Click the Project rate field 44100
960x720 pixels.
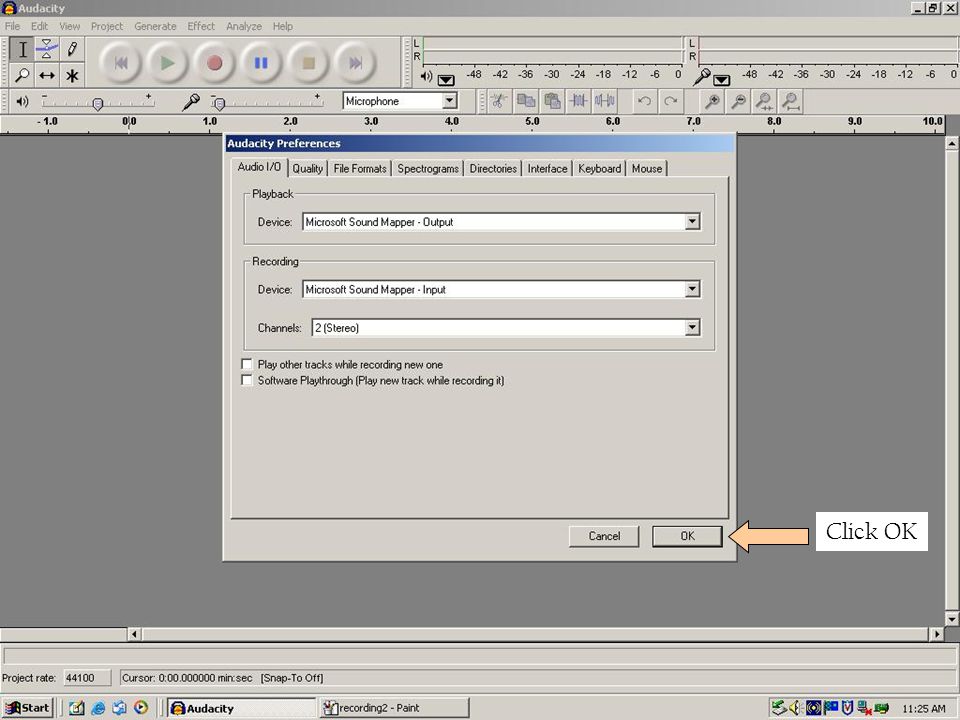pyautogui.click(x=87, y=678)
